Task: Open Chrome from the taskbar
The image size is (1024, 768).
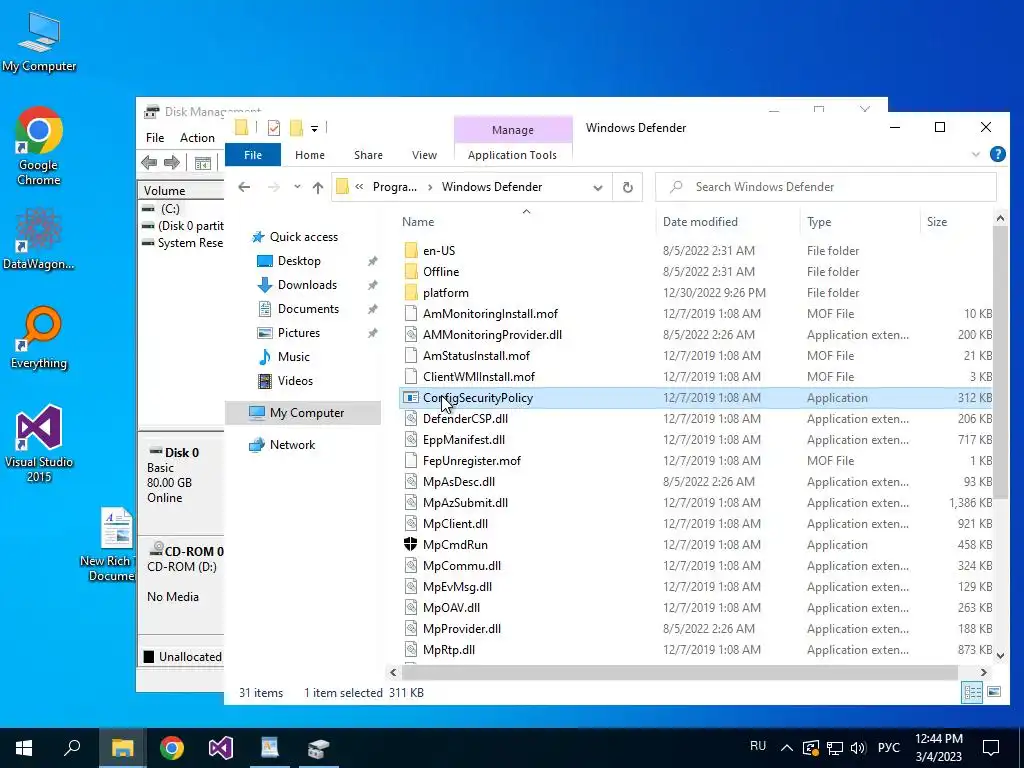Action: [171, 747]
